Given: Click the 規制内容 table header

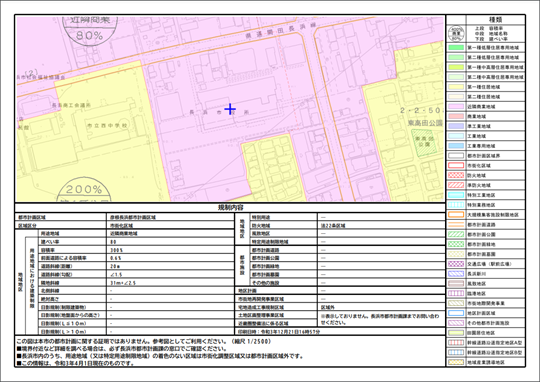Looking at the screenshot, I should point(230,207).
